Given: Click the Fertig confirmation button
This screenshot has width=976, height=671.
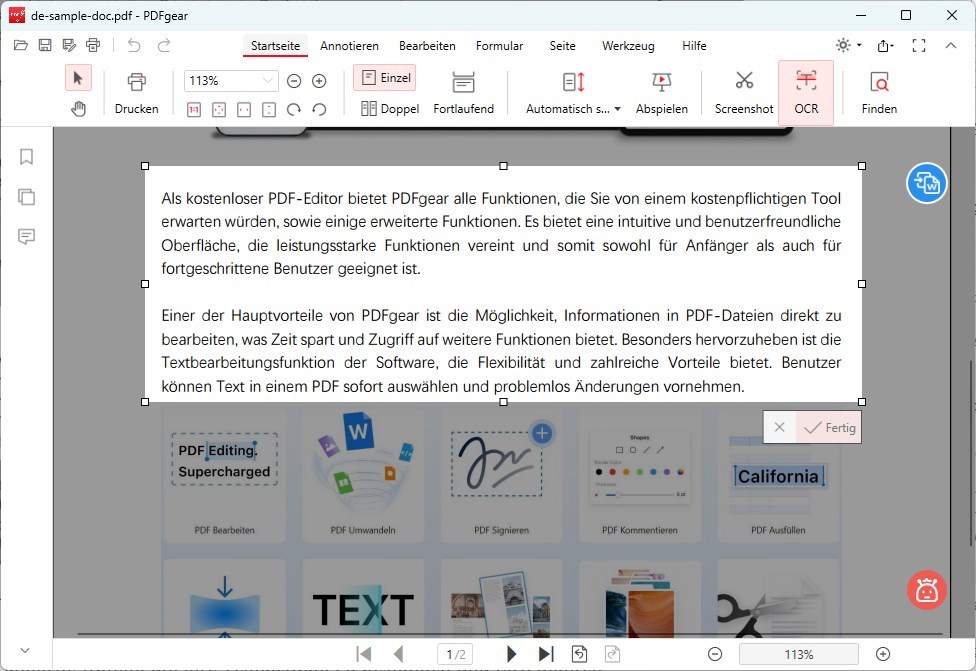Looking at the screenshot, I should (829, 427).
